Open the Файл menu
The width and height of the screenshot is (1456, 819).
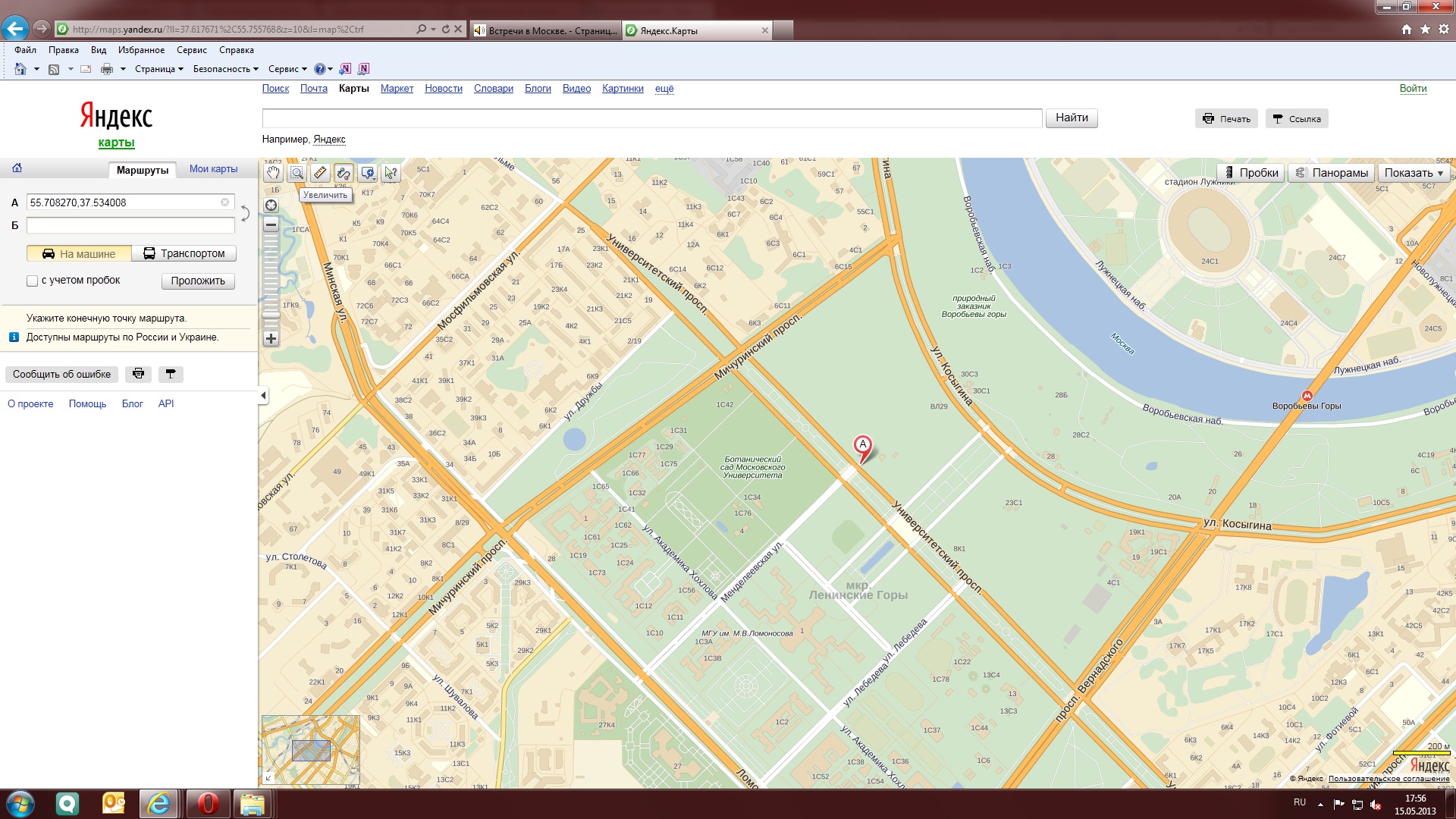[25, 50]
